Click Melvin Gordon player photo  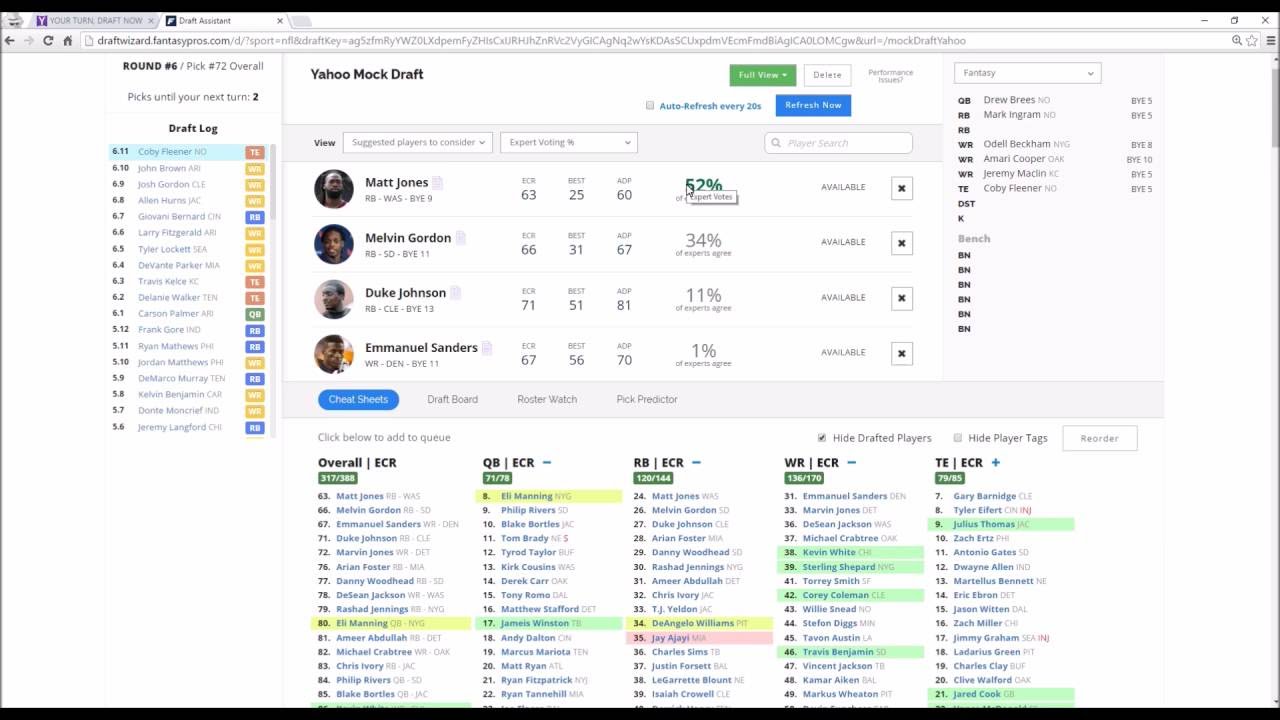click(x=334, y=244)
